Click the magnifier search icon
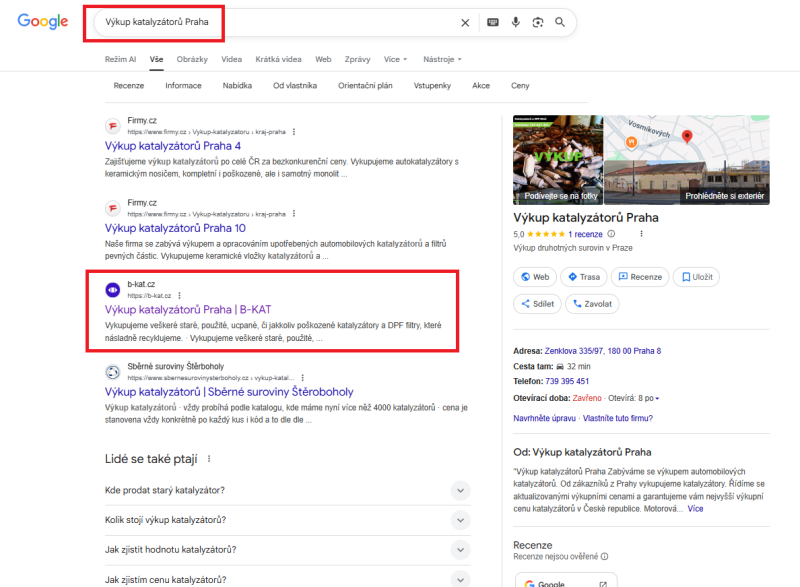 point(561,22)
